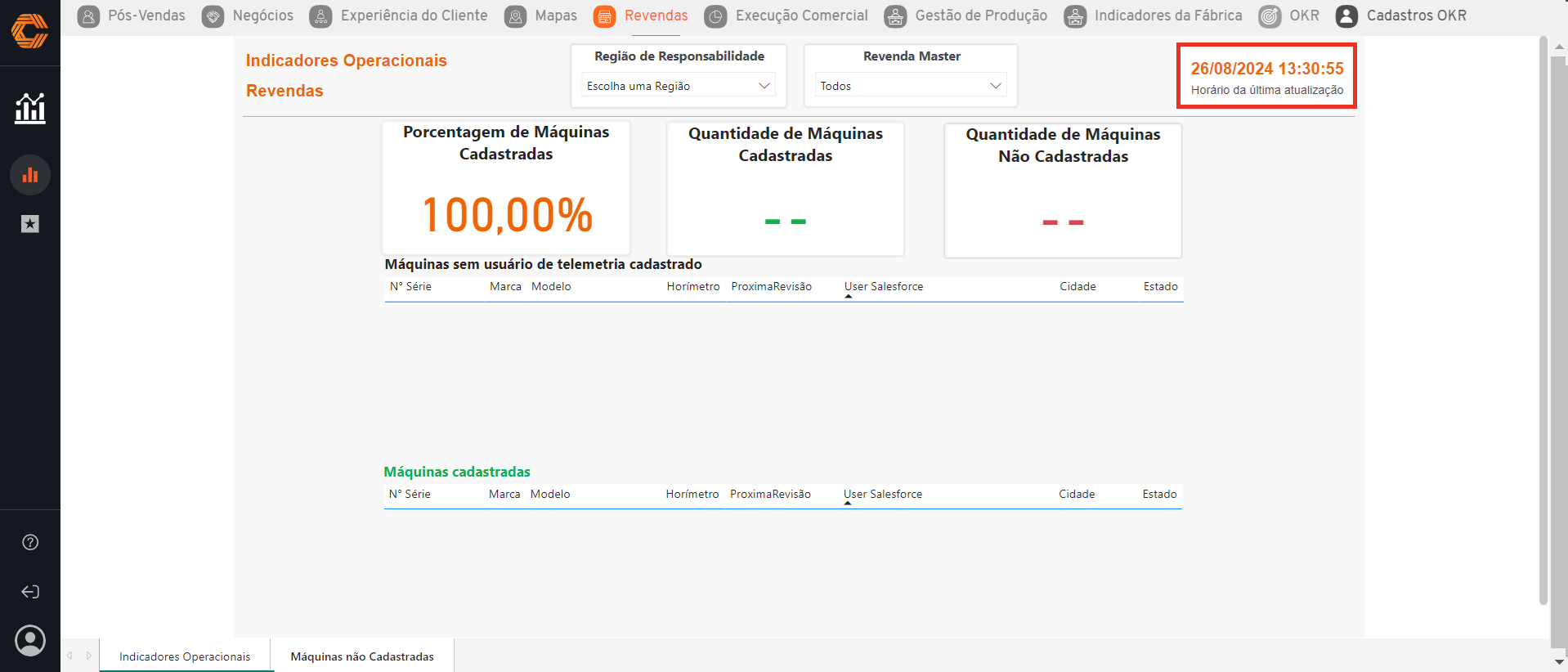Sort top table by Modelo column

pos(551,287)
